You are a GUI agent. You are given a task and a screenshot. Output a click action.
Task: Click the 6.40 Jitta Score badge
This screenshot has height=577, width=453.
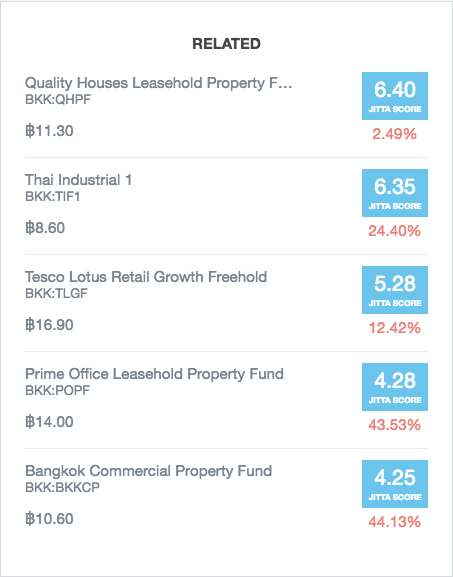[395, 96]
